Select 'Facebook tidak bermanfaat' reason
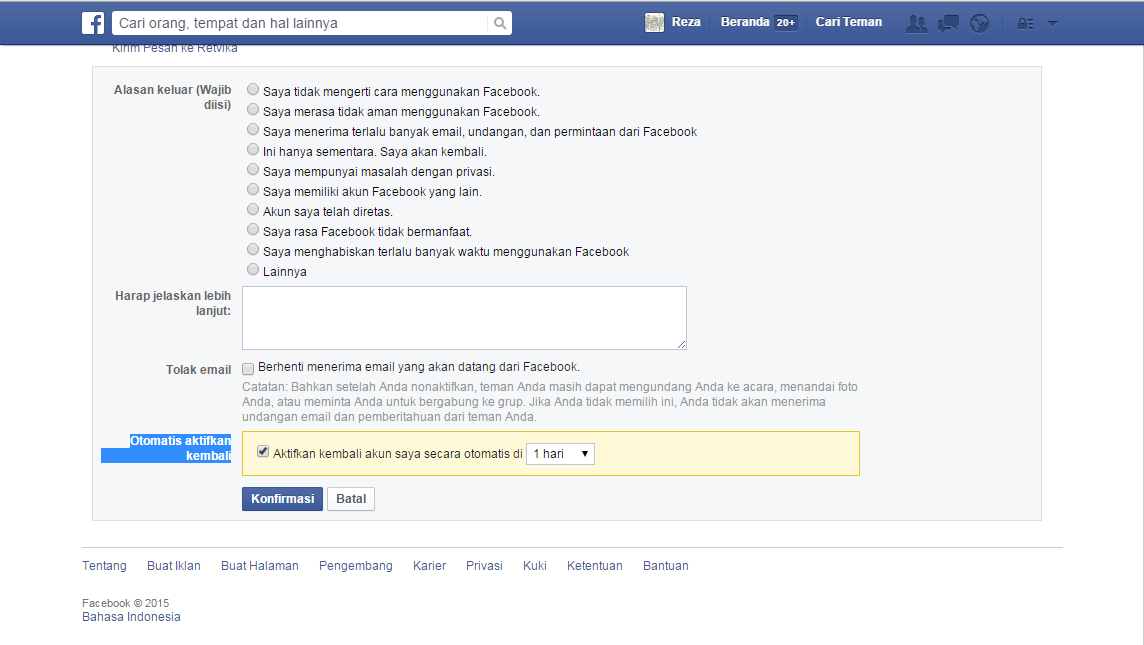Screen dimensions: 1144x645 pos(252,230)
